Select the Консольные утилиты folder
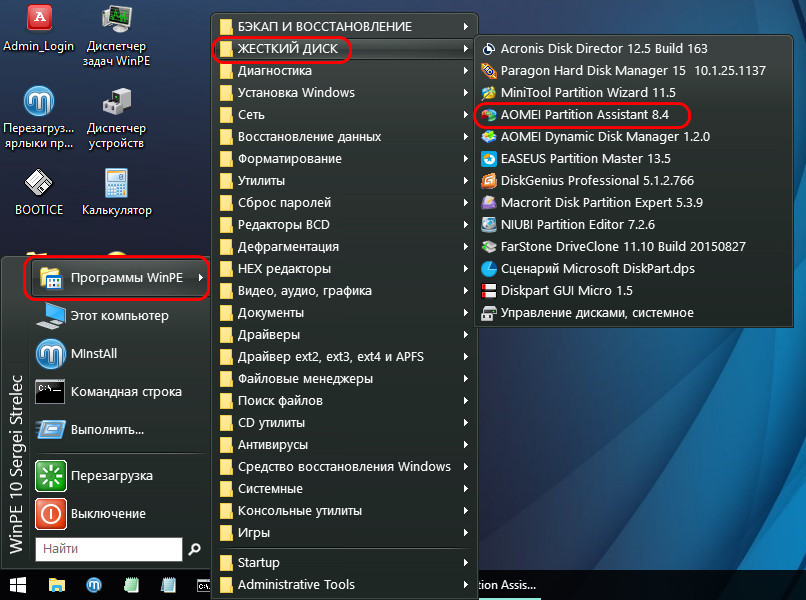Viewport: 806px width, 600px height. (x=344, y=511)
